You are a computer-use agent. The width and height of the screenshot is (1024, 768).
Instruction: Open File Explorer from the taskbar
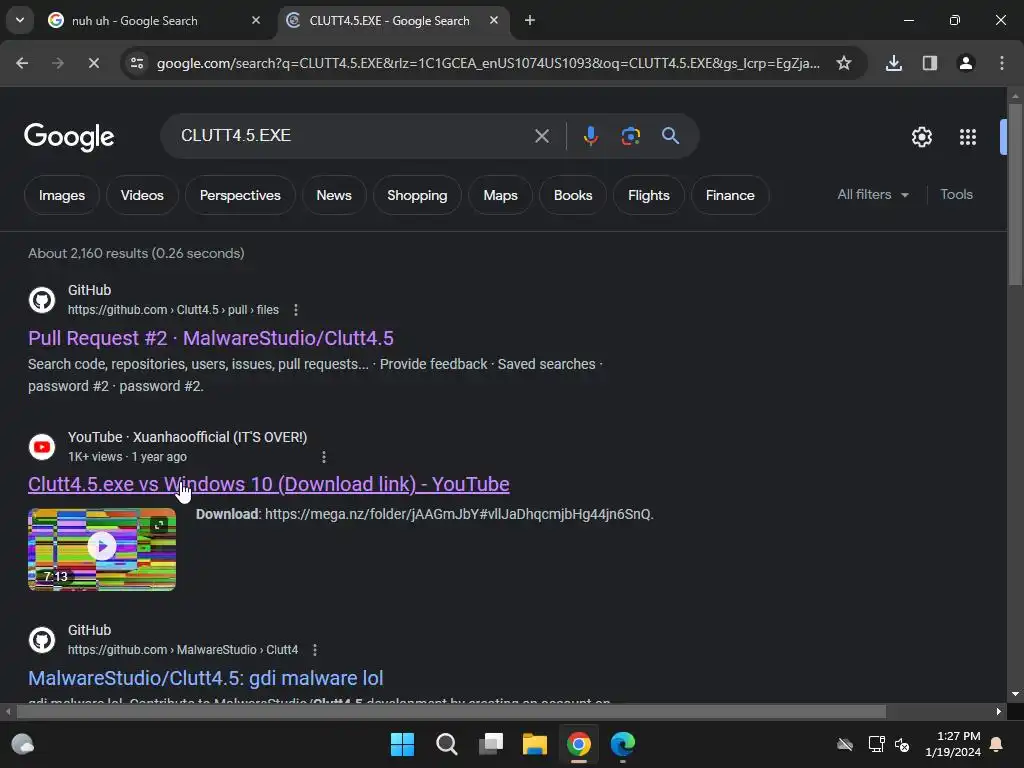[534, 744]
